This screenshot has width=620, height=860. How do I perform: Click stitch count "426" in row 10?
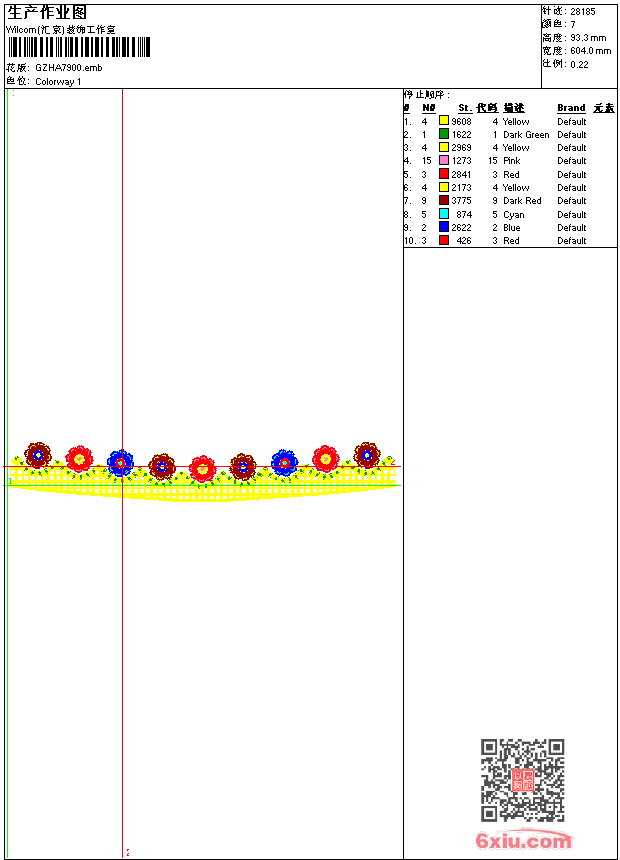tap(464, 241)
